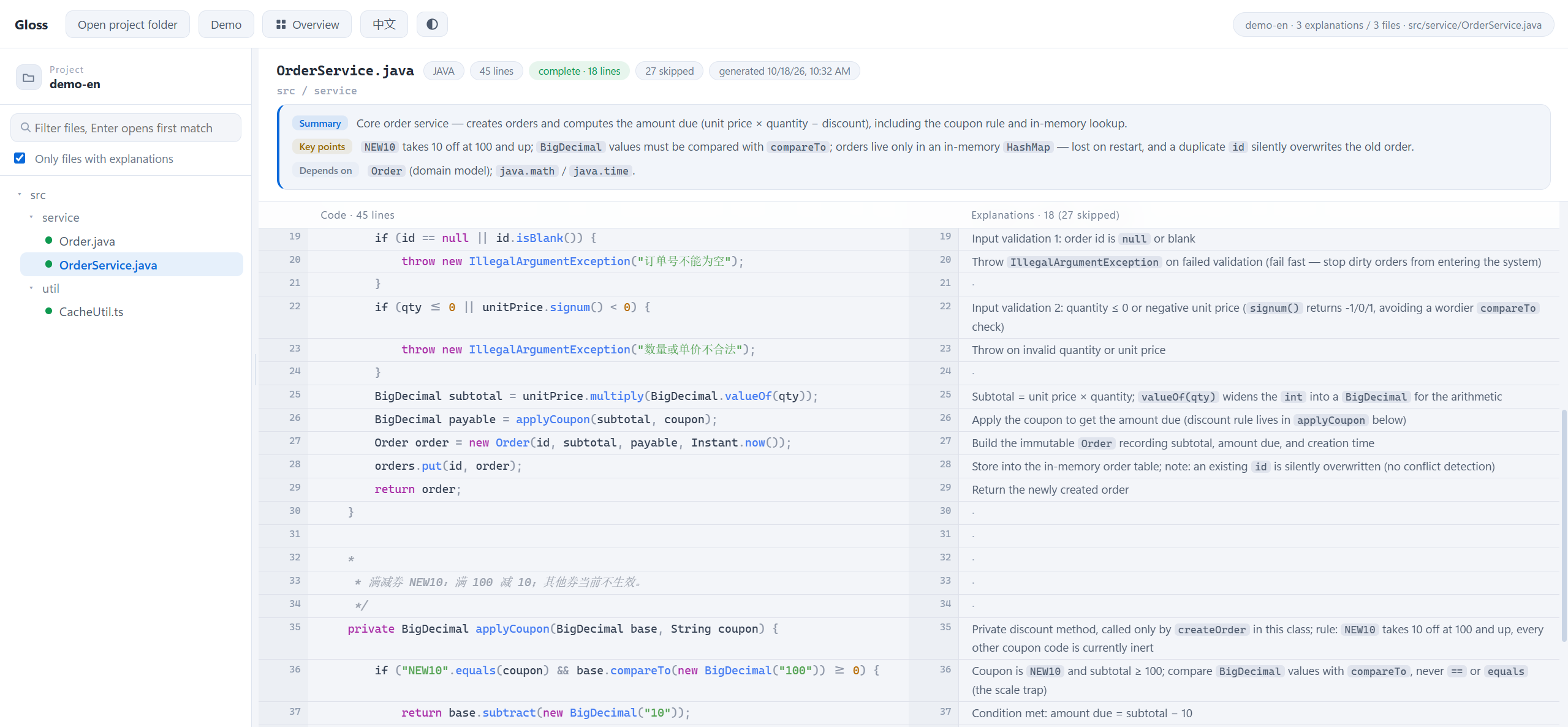Click explanation 'Throw on invalid quantity or unit price'
This screenshot has width=1568, height=727.
pos(1068,350)
